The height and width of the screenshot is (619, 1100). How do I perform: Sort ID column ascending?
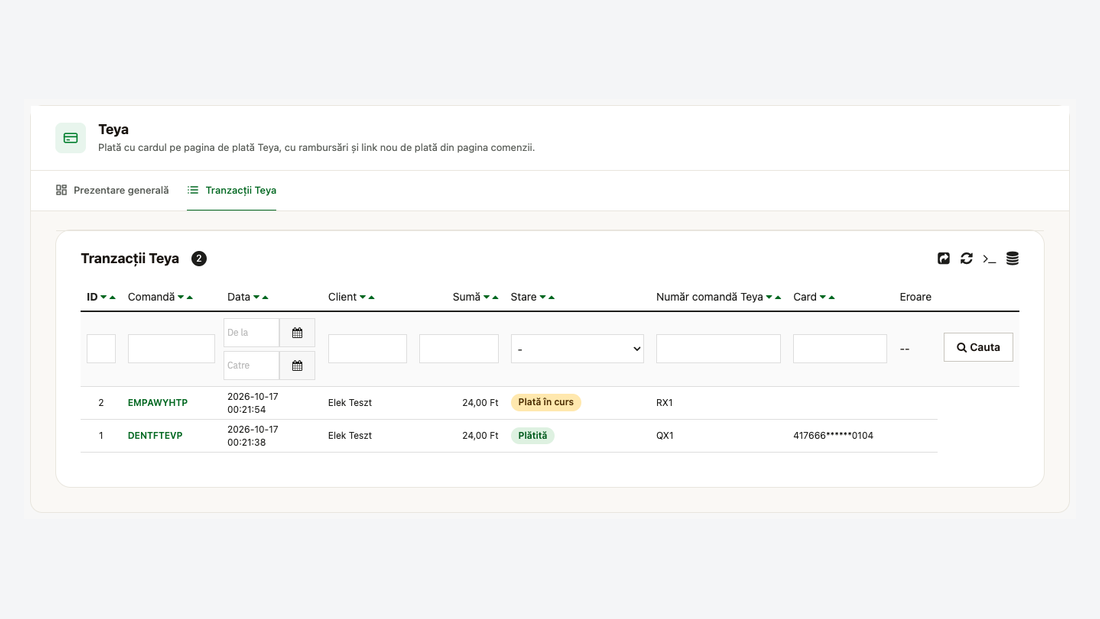click(112, 297)
